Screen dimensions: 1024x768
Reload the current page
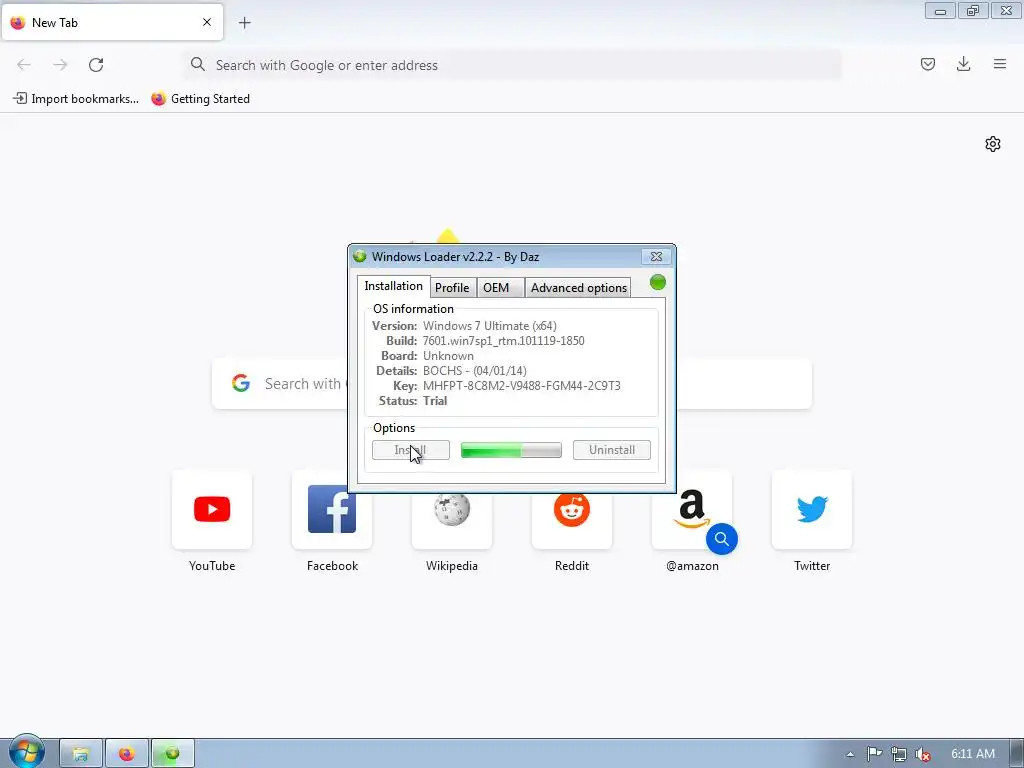point(96,65)
